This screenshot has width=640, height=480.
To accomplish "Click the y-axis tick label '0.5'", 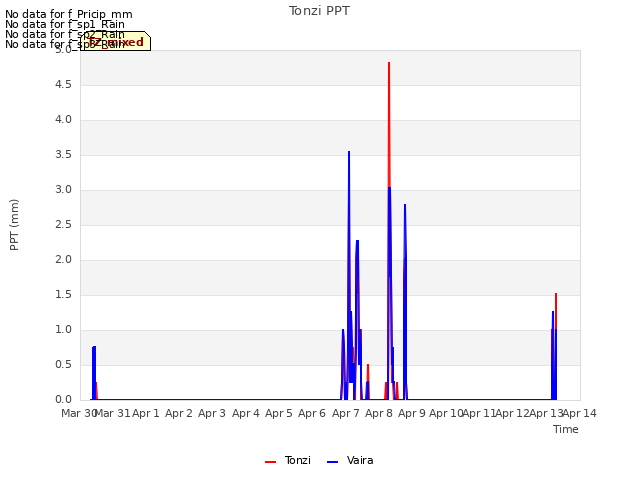I will (x=64, y=364).
